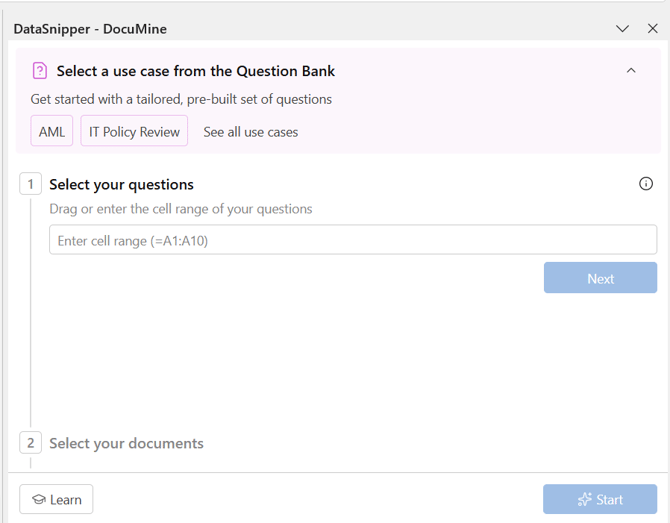Click the sparkle icon on Start
The image size is (670, 523).
[x=585, y=499]
